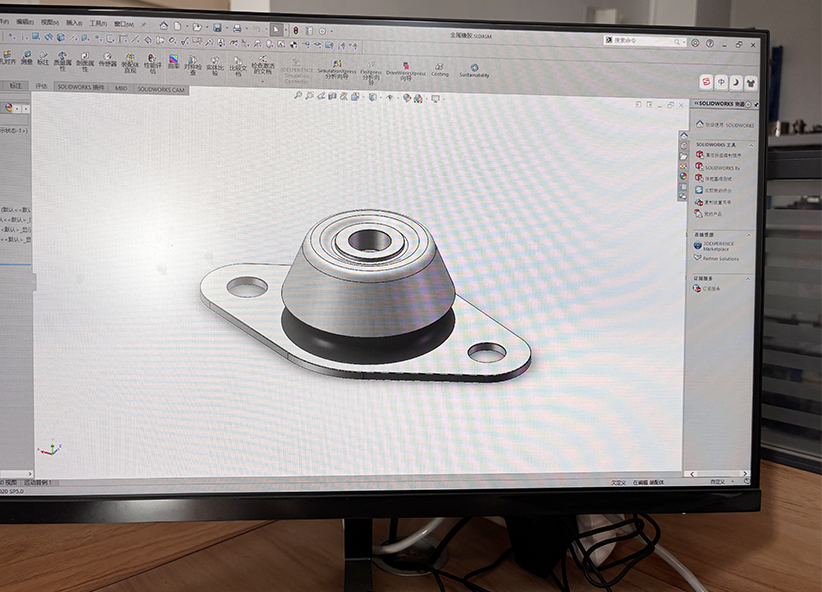
Task: Open the Design Library folder icon in the task pane
Action: (x=684, y=156)
